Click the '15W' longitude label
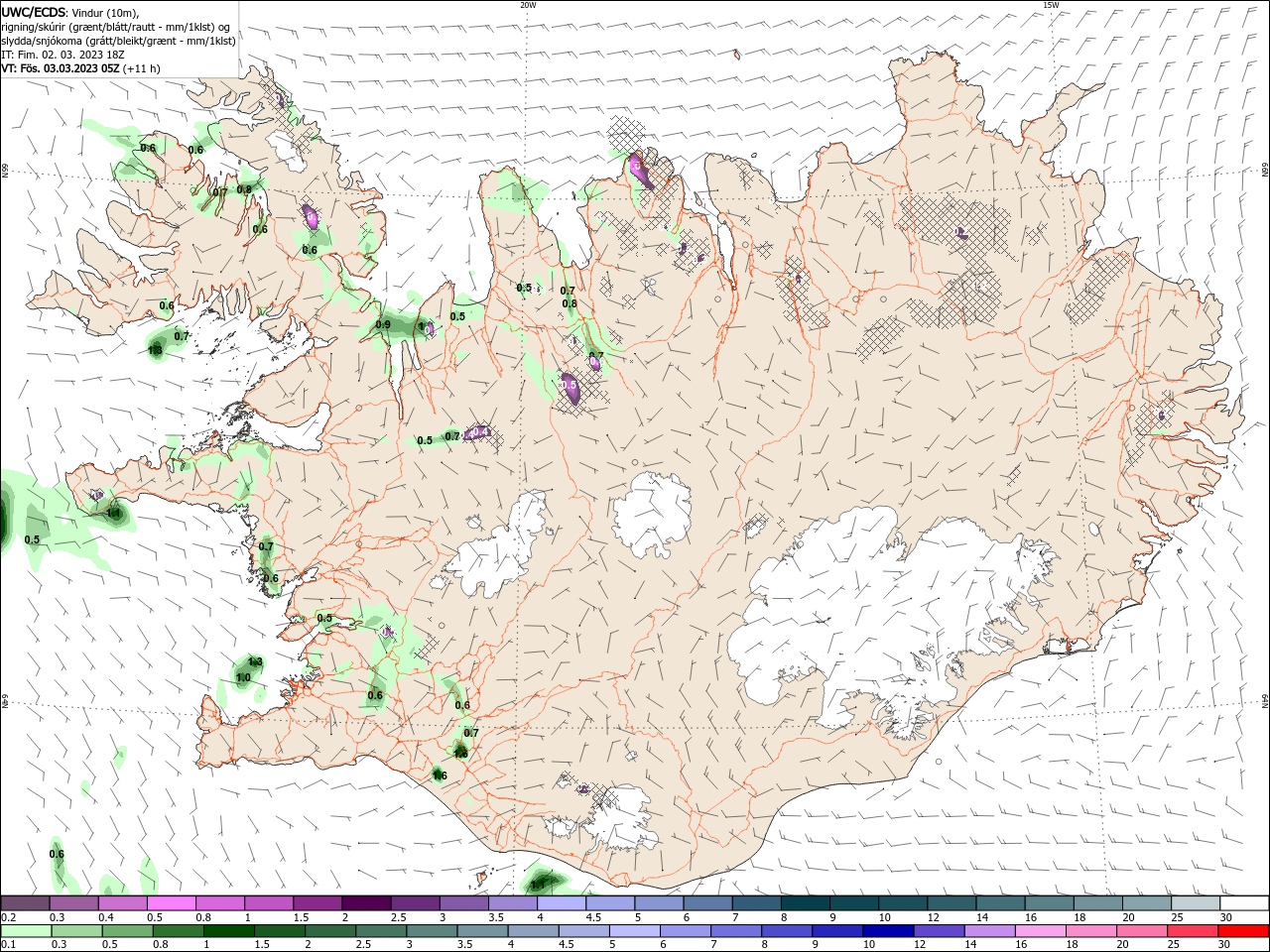This screenshot has width=1270, height=952. [1051, 5]
